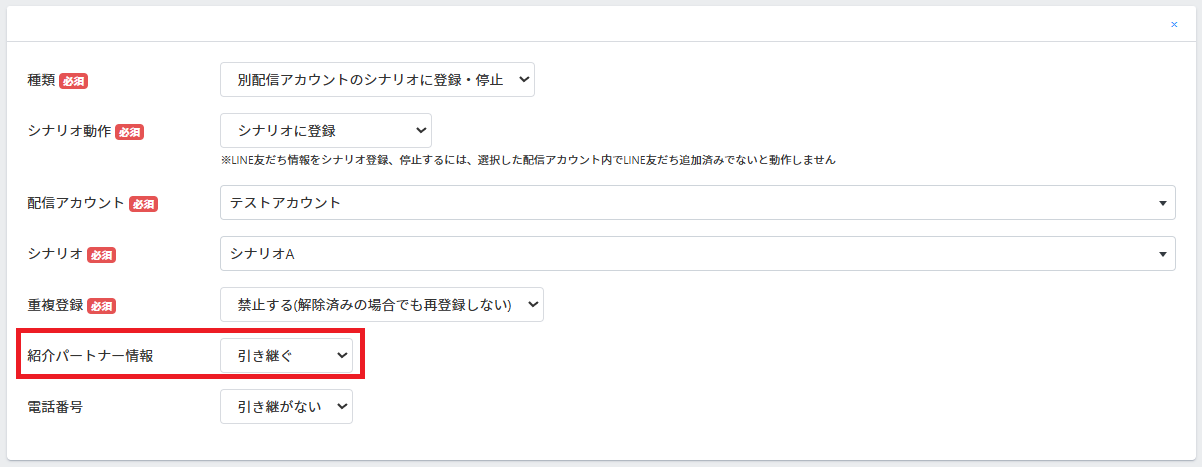Image resolution: width=1202 pixels, height=467 pixels.
Task: Click the 必須 badge next to 種類
Action: tap(73, 81)
